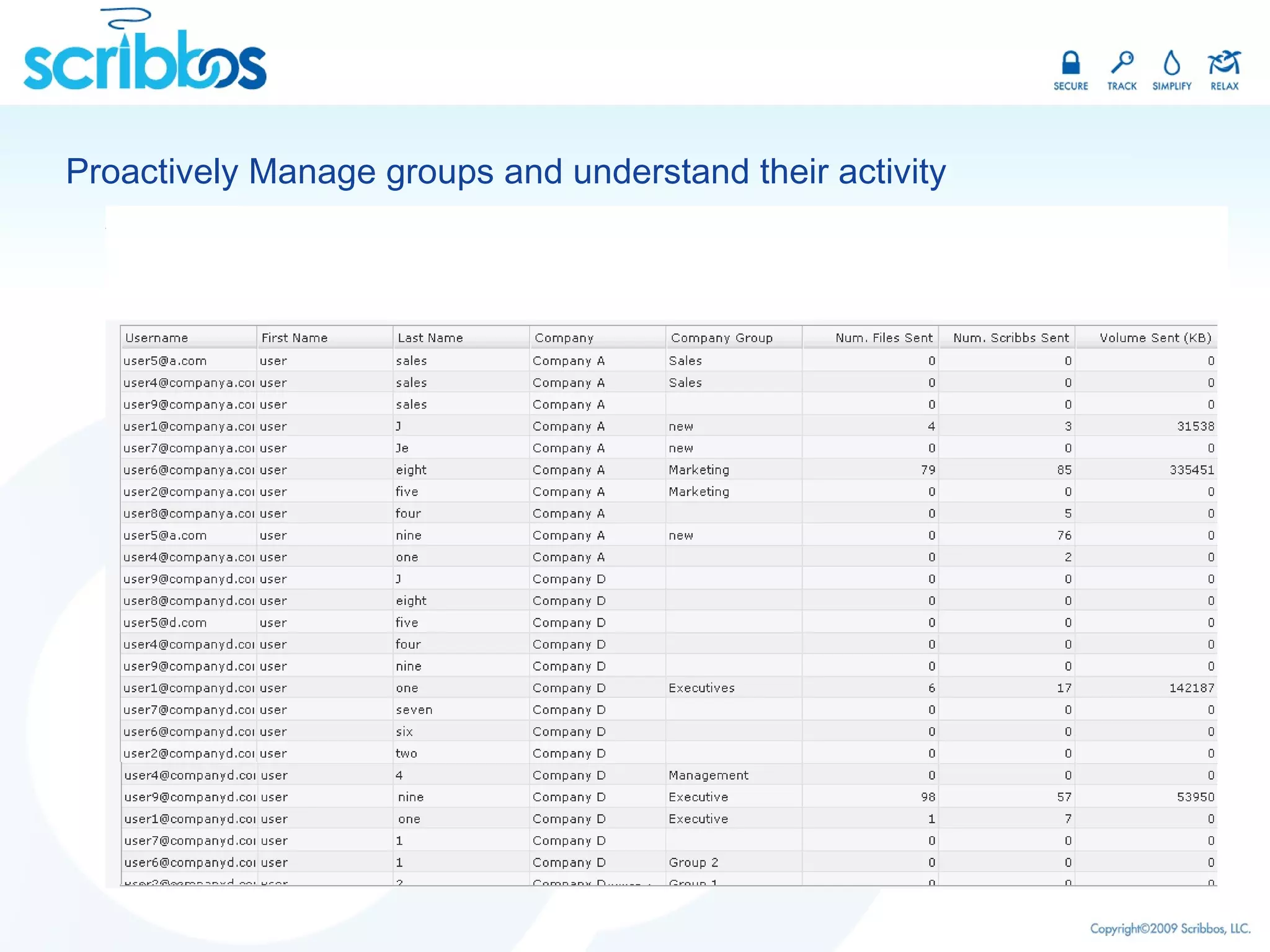The image size is (1270, 952).
Task: Sort by the Num. Scribbs Sent header
Action: 1007,338
